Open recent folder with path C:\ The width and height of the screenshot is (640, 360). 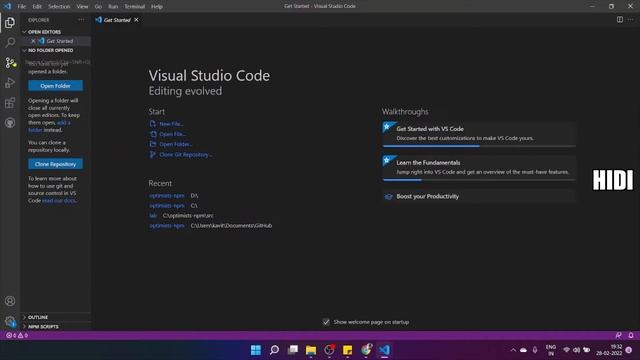(x=167, y=206)
